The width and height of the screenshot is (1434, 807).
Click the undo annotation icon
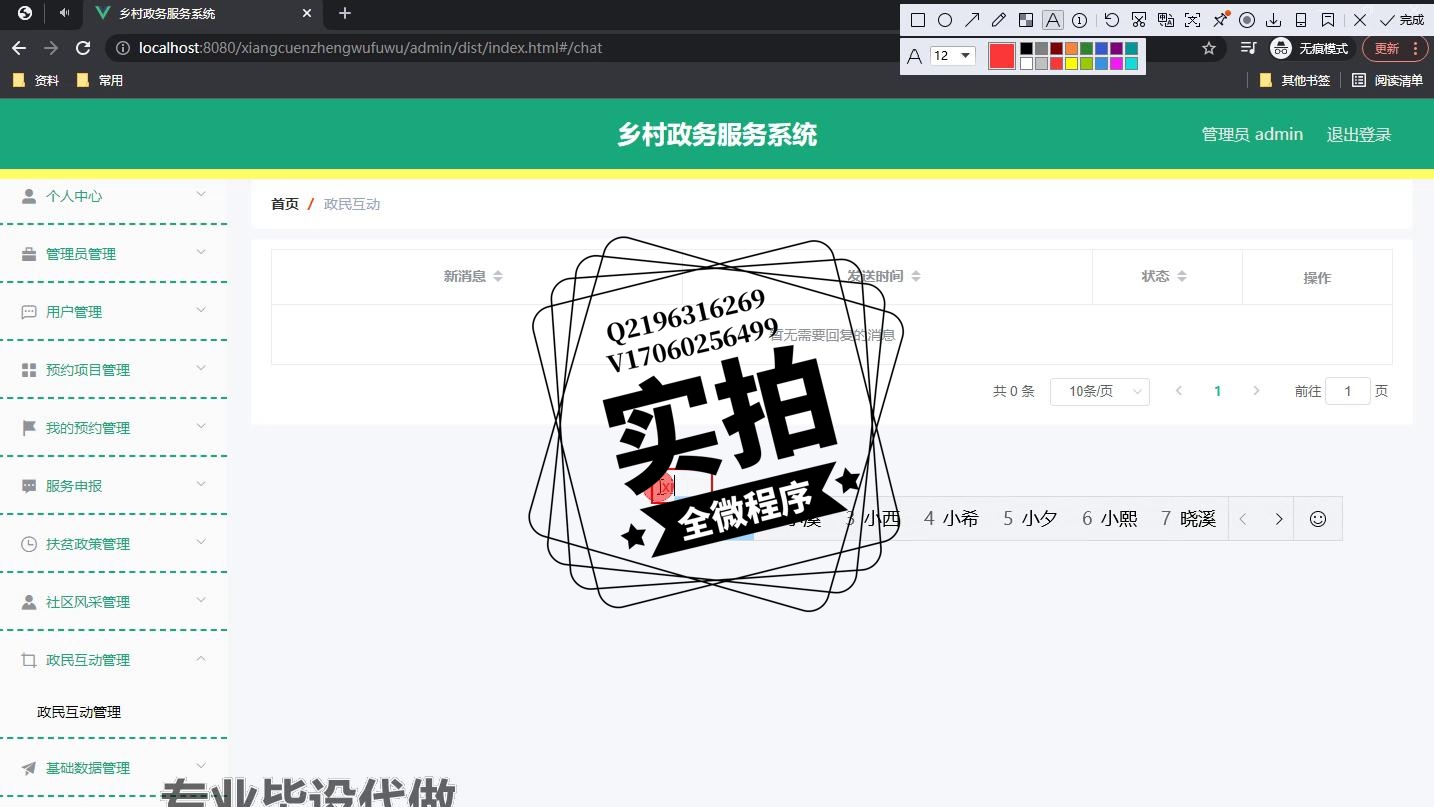(x=1112, y=20)
